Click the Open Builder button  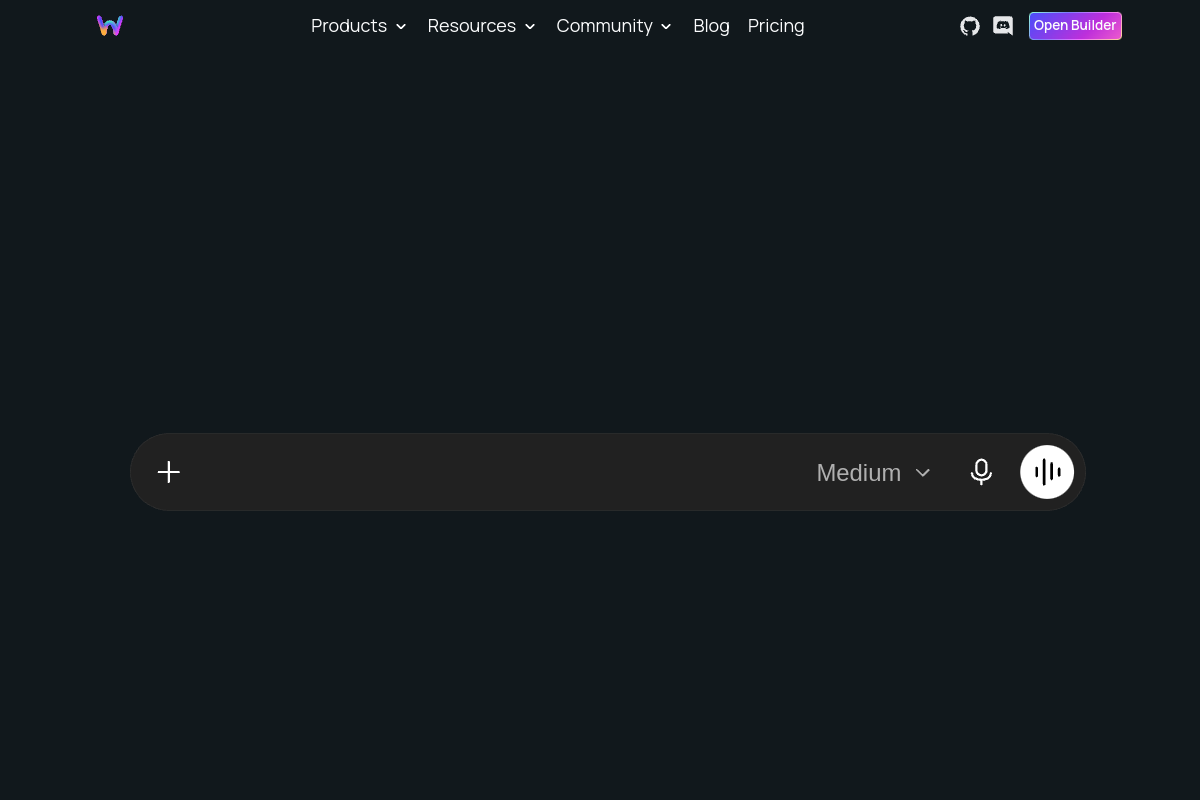1075,26
